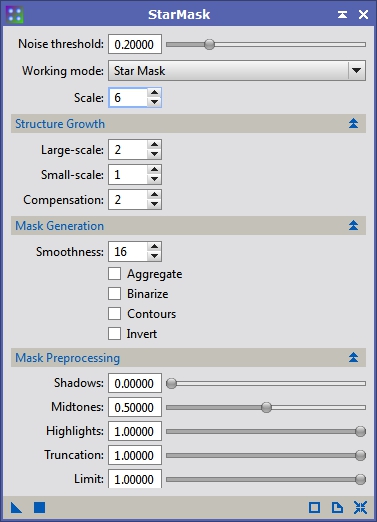Click the Highlights slider handle
The height and width of the screenshot is (522, 377).
[x=360, y=431]
